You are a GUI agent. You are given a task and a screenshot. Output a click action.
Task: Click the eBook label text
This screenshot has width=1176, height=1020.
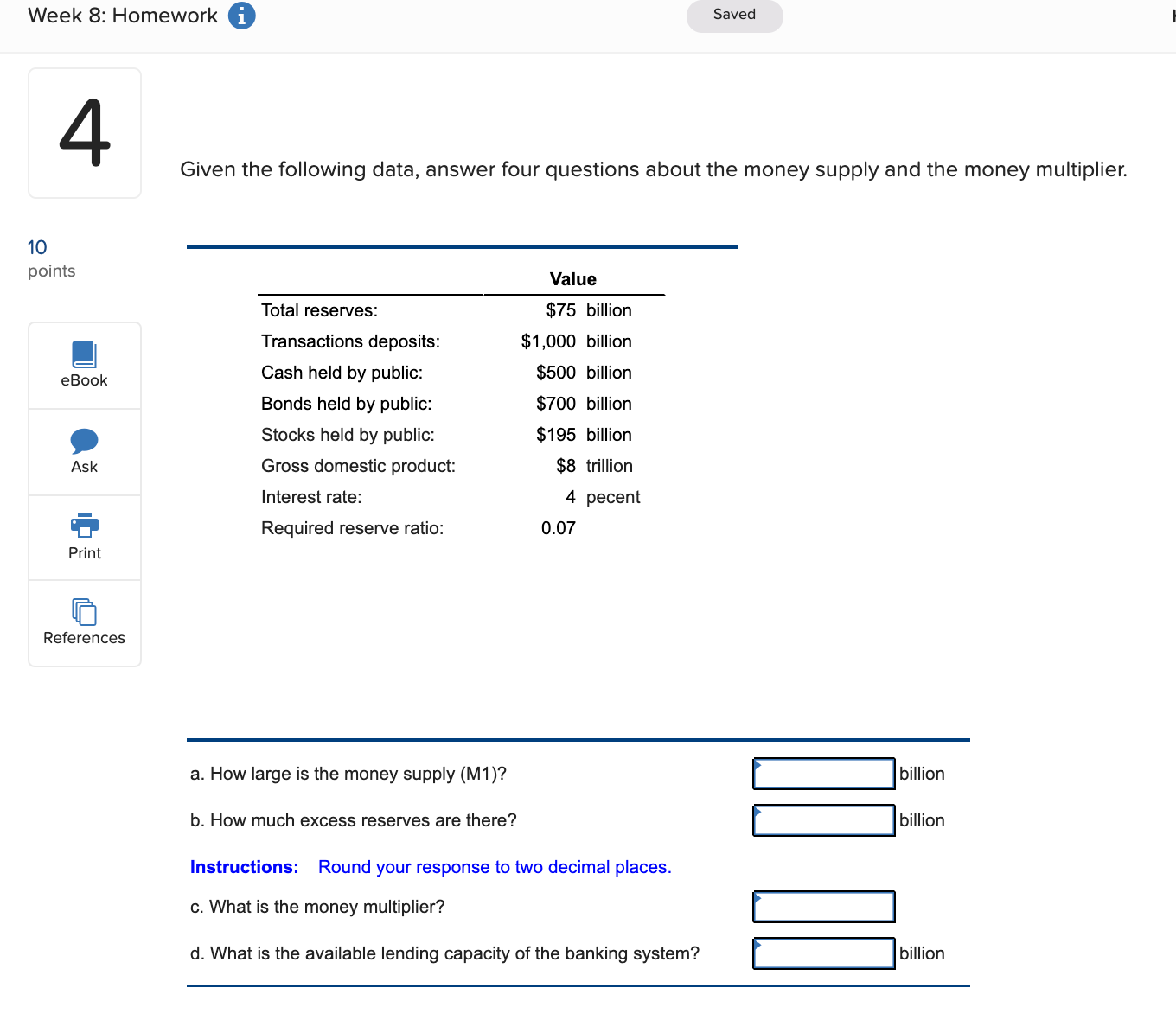tap(84, 379)
